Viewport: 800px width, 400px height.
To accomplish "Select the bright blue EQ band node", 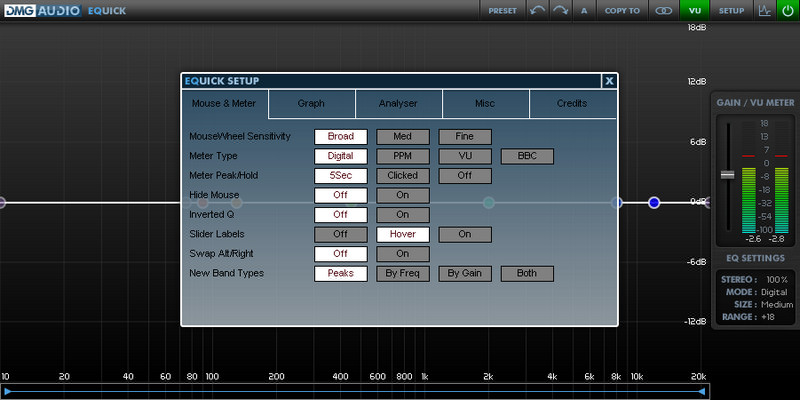I will point(654,203).
